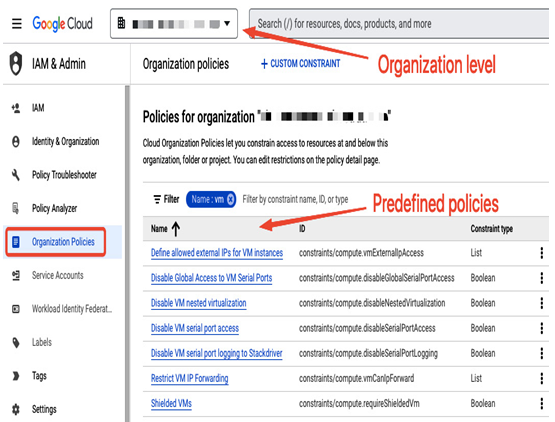Select Organization Policies in sidebar
The image size is (555, 422).
click(x=55, y=242)
